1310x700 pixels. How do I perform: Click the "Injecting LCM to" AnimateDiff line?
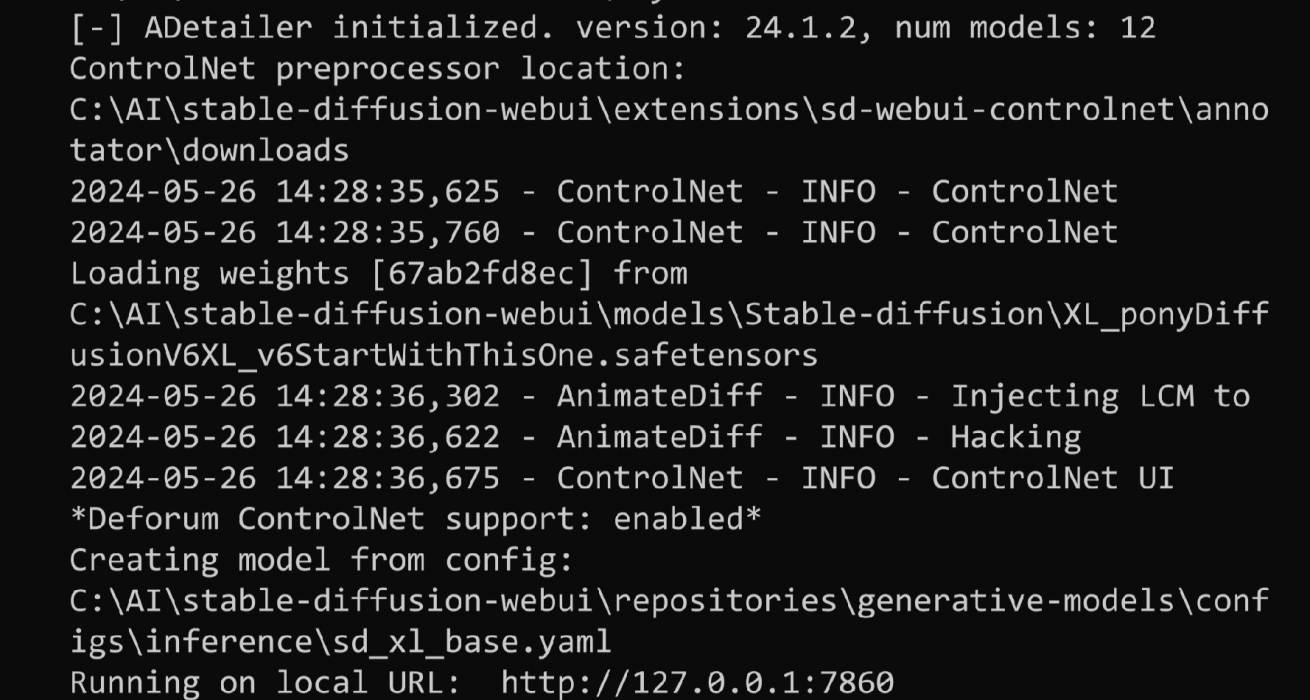(x=659, y=396)
